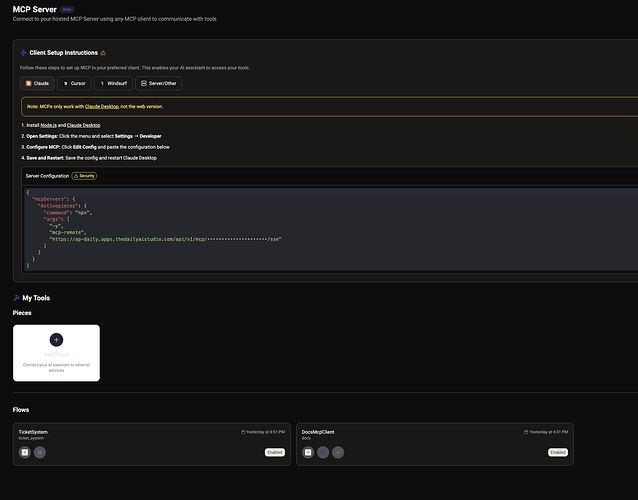Viewport: 638px width, 500px height.
Task: Click the calendar icon by Yesterday at 8:51 PM
Action: click(x=243, y=432)
